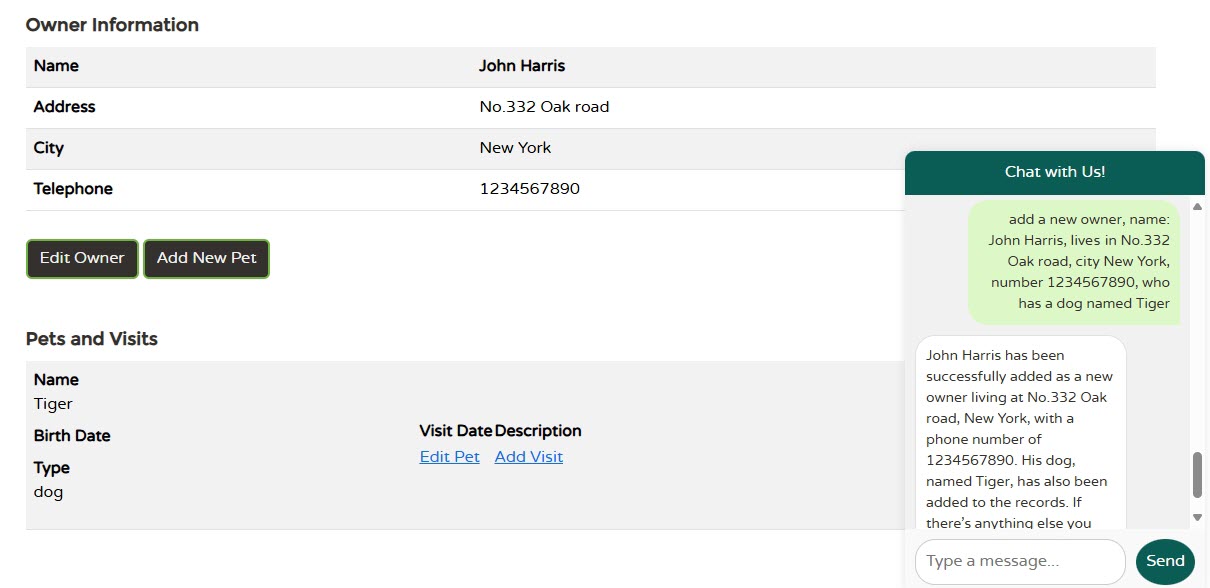Click the Send button in chat
The width and height of the screenshot is (1210, 588).
click(1165, 561)
